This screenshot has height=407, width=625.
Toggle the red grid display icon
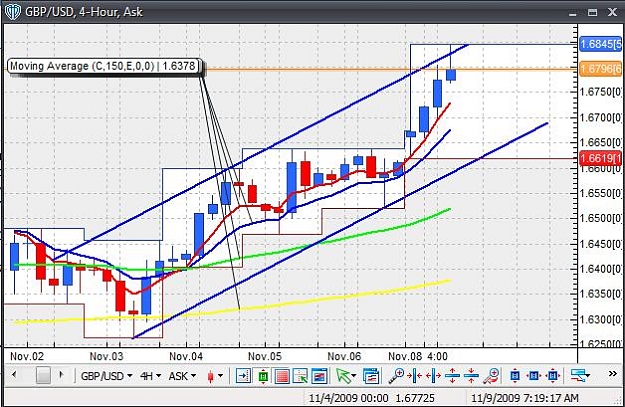[282, 376]
